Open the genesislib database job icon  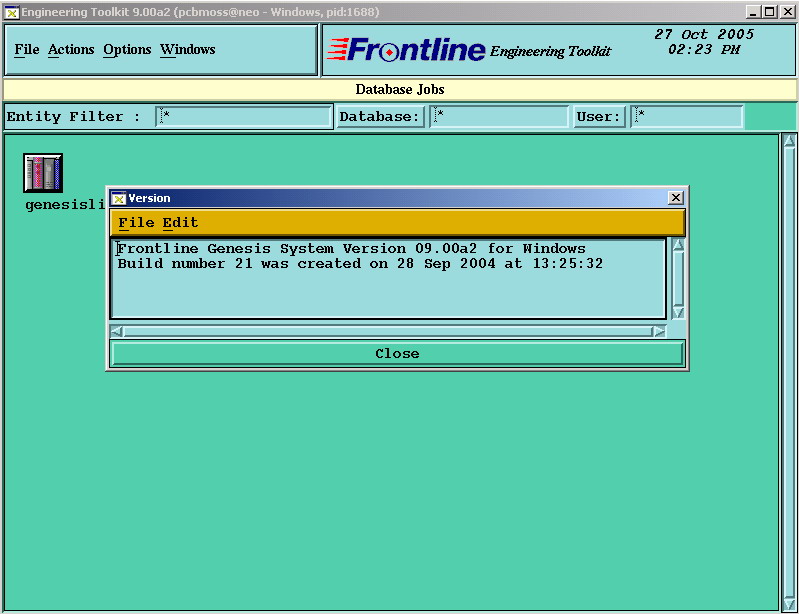(43, 173)
